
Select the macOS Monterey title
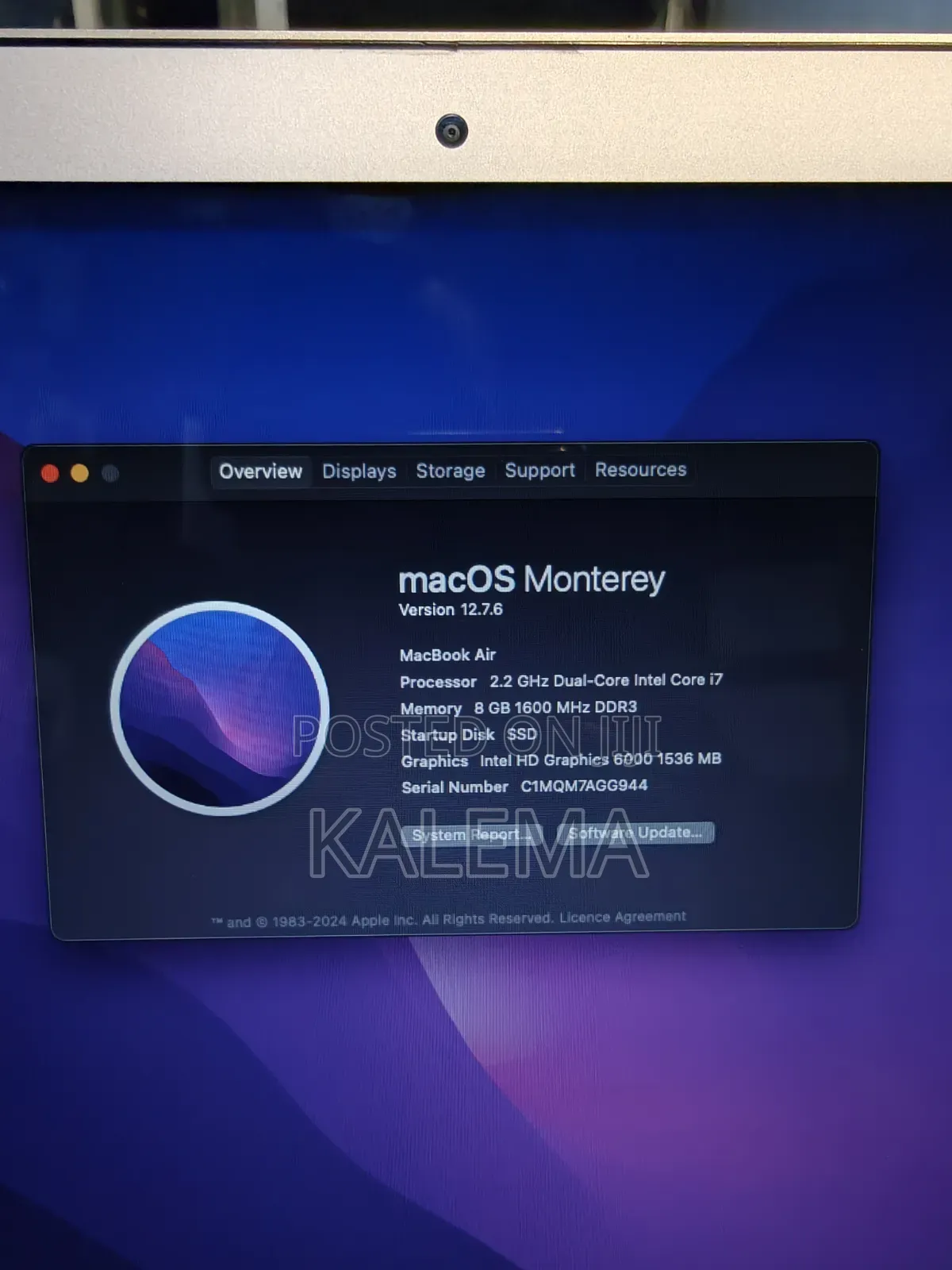(x=531, y=579)
